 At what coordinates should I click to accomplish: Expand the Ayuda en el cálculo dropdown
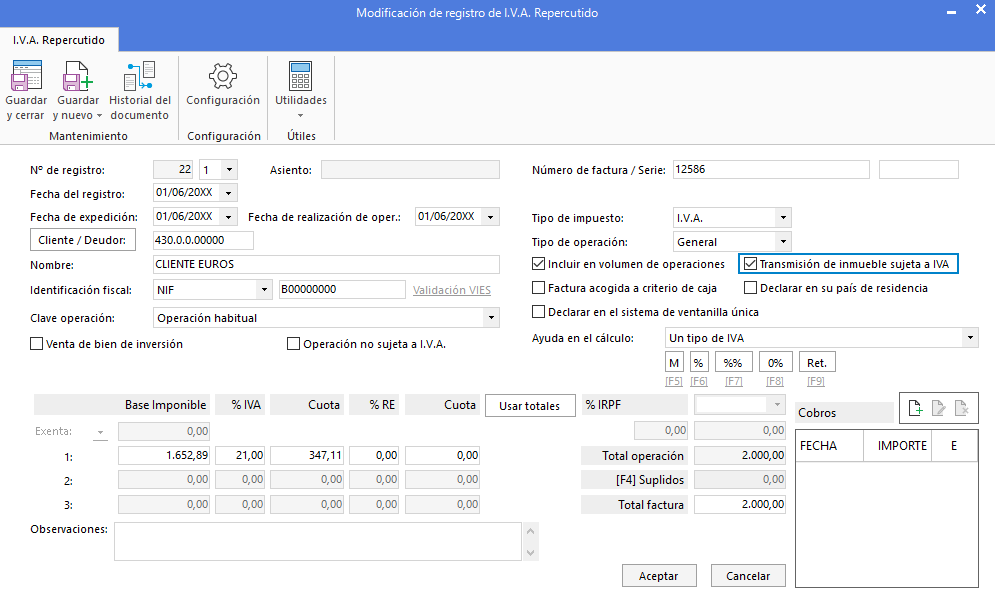970,338
